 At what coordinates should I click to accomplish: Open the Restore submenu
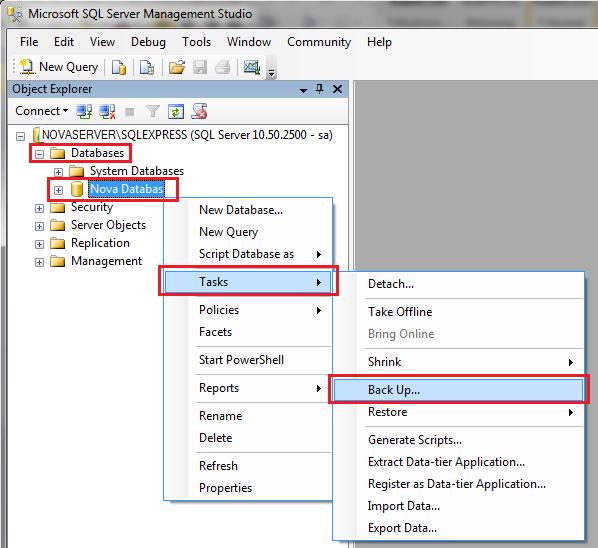(x=459, y=412)
